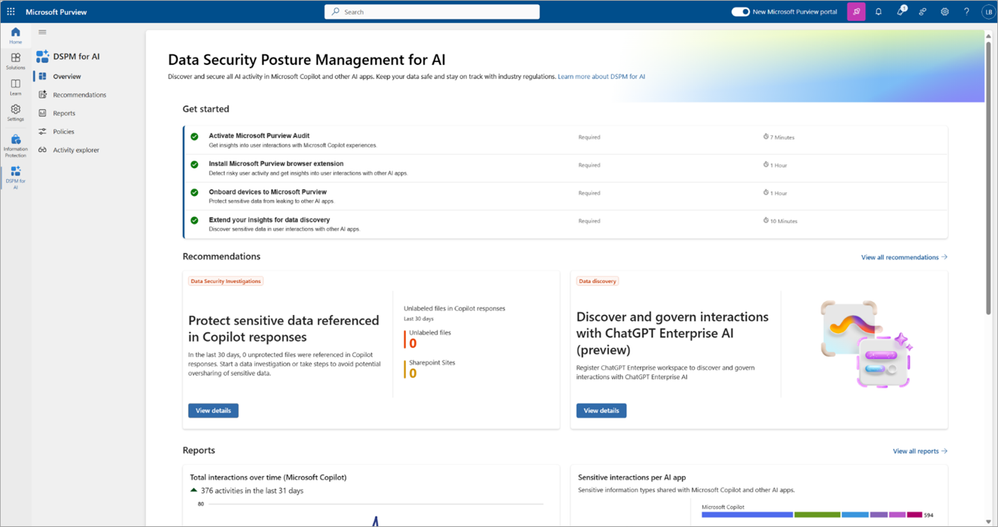This screenshot has width=998, height=527.
Task: Go to Home in left rail
Action: pyautogui.click(x=16, y=35)
